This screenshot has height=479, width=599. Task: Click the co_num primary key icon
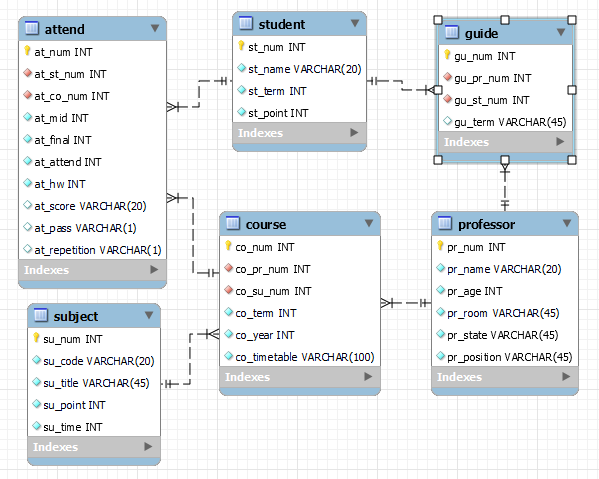228,246
